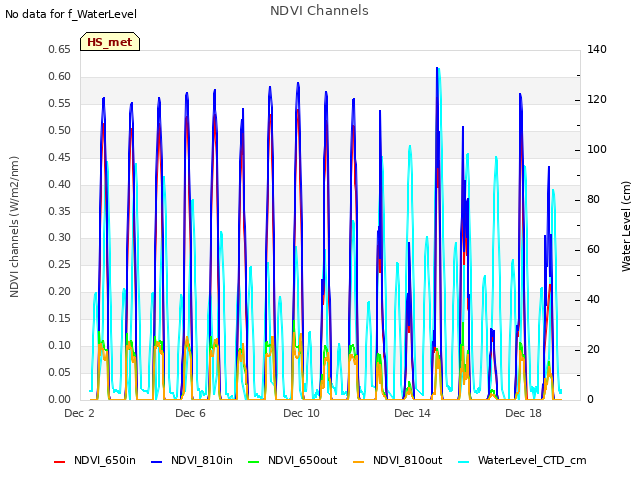
Task: Click the 0.55 left axis tick label
Action: click(x=59, y=103)
